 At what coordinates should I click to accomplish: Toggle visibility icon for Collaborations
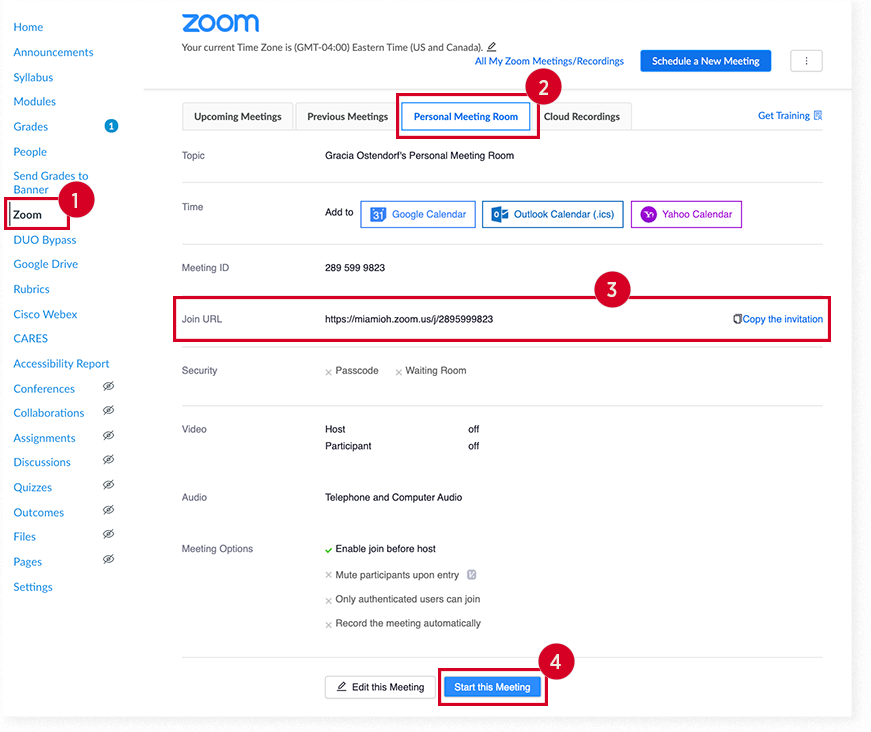point(108,411)
